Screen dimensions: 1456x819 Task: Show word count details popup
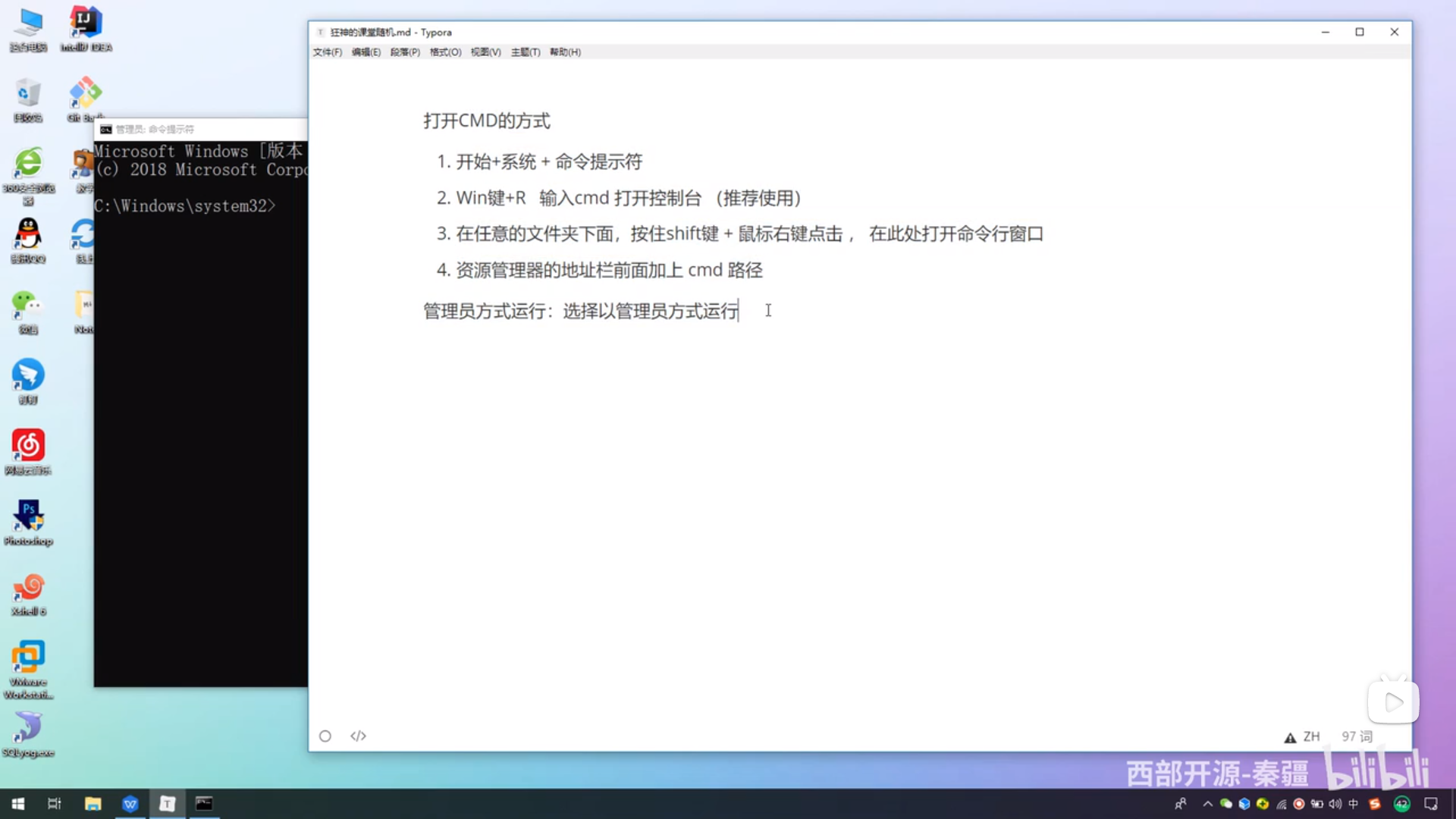tap(1357, 736)
